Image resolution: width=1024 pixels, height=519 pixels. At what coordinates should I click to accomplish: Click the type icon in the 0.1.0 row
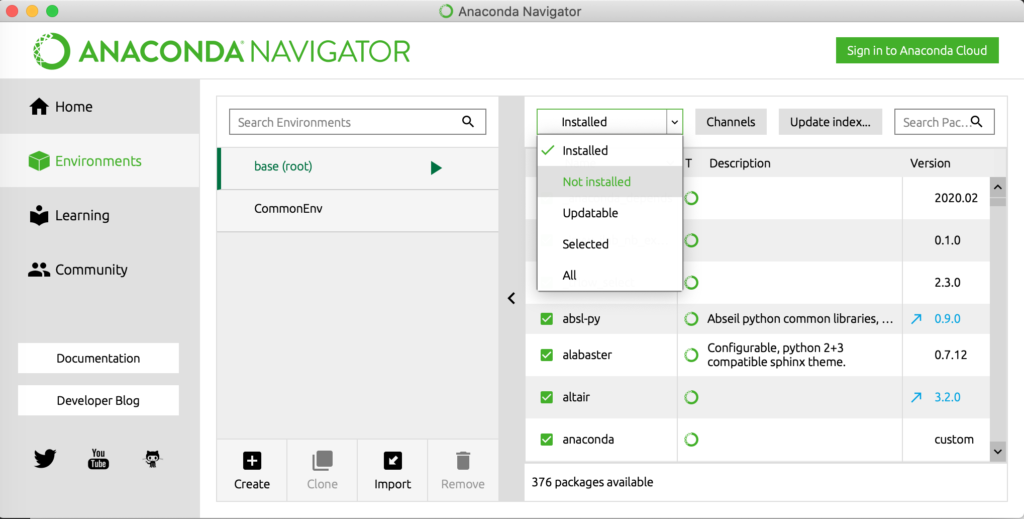[x=691, y=240]
